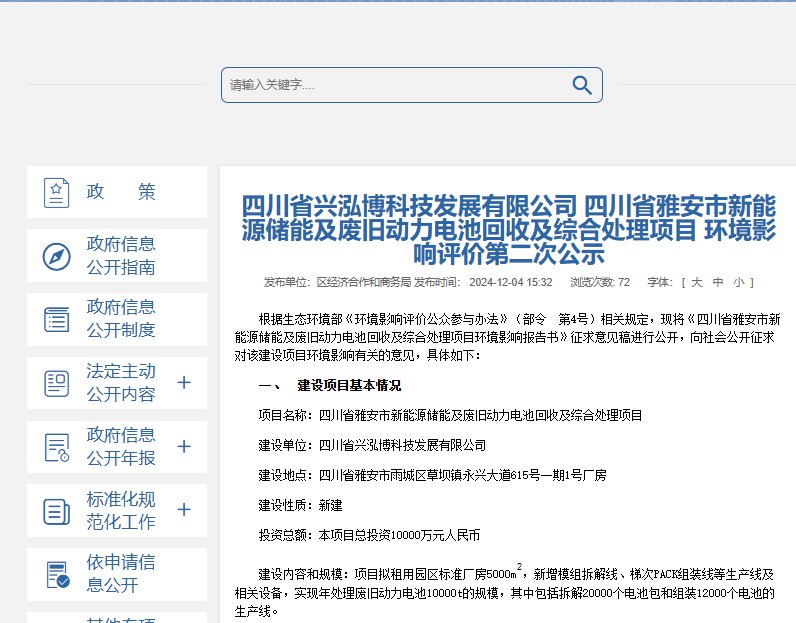Screen dimensions: 796x623
Task: Expand 政府信息公开年报 with plus sign
Action: coord(184,446)
